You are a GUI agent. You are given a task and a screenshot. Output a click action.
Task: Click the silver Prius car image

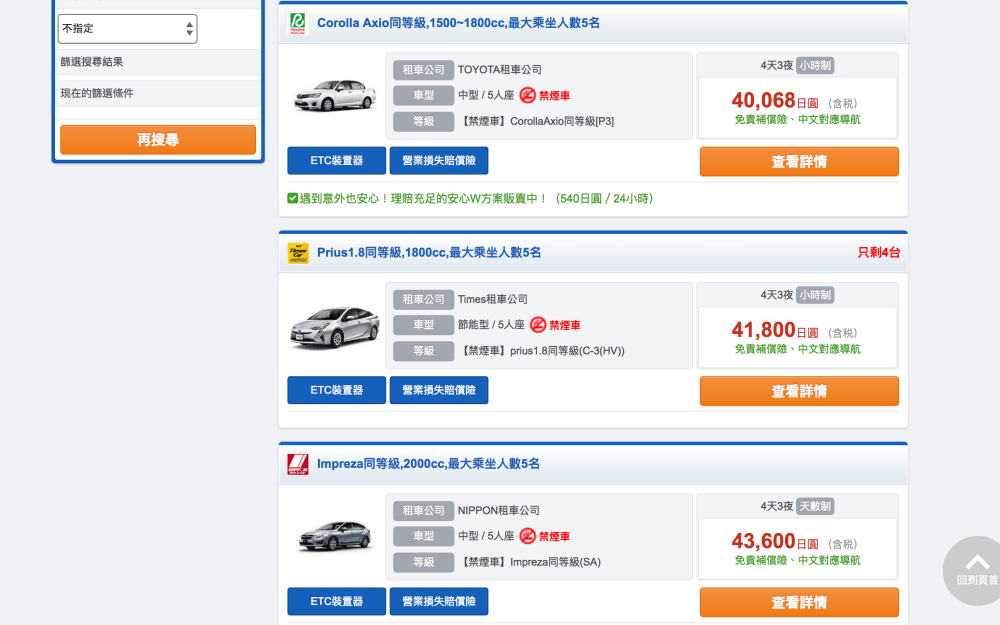pos(334,326)
